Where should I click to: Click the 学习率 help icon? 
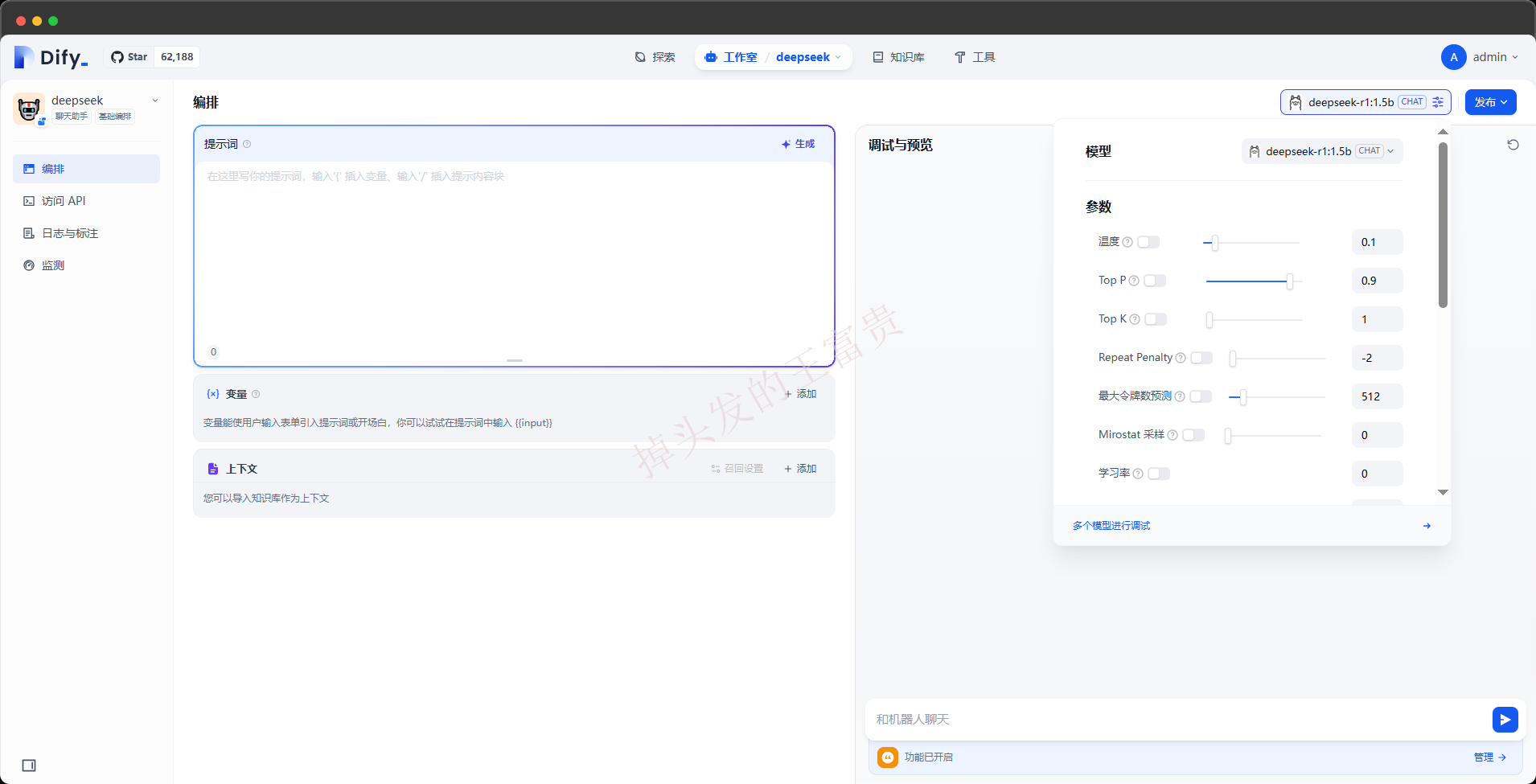pos(1138,474)
